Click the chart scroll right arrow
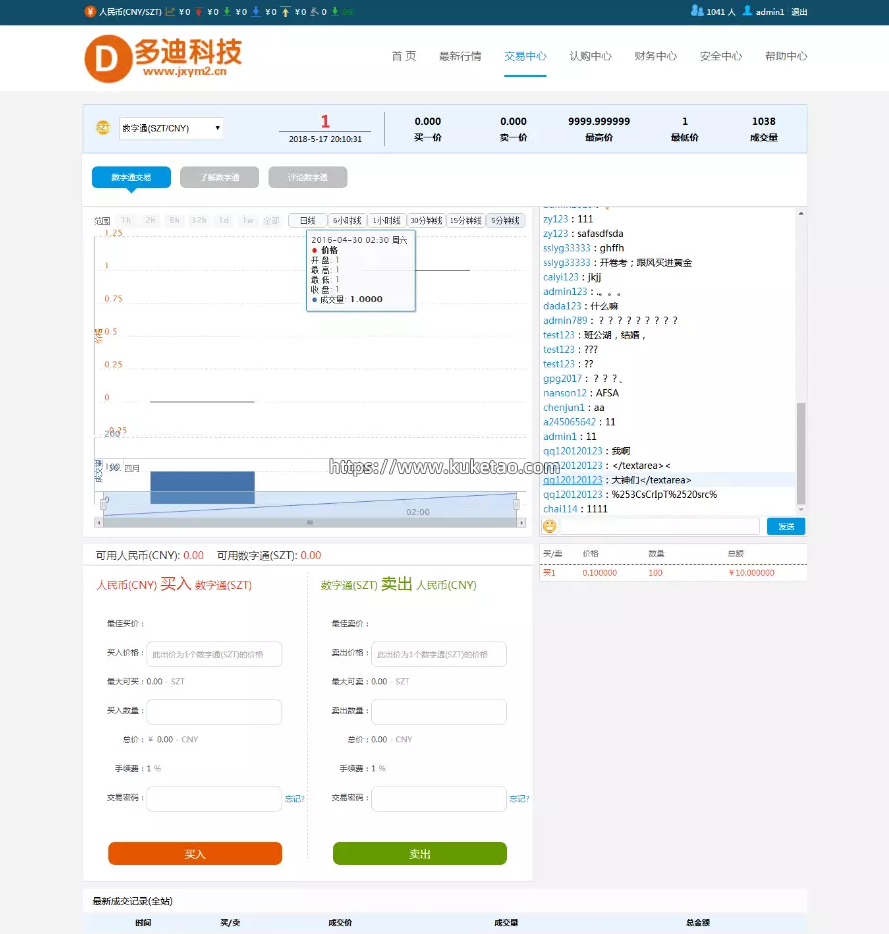Screen dimensions: 889x934 521,522
